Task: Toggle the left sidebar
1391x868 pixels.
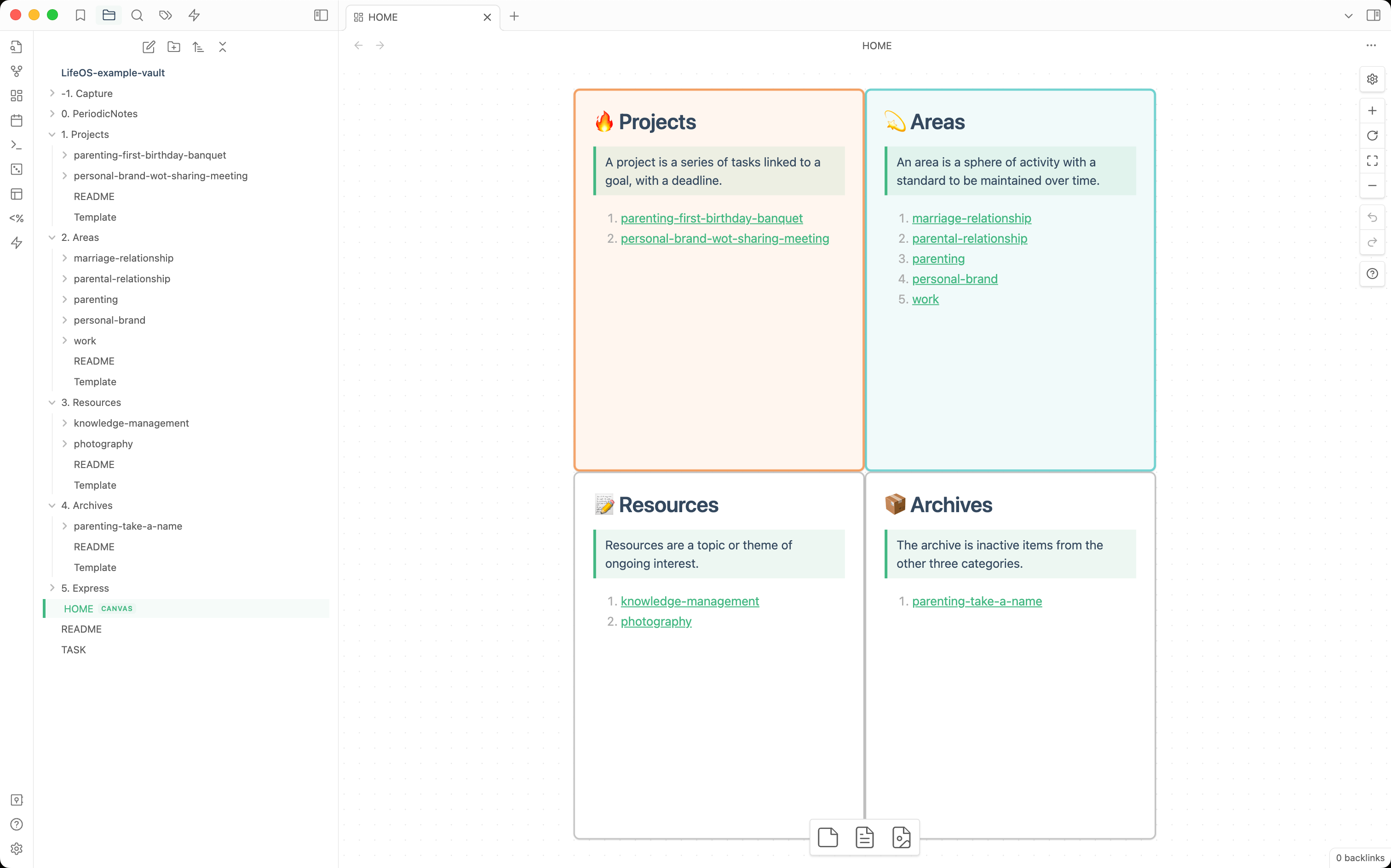Action: tap(321, 16)
